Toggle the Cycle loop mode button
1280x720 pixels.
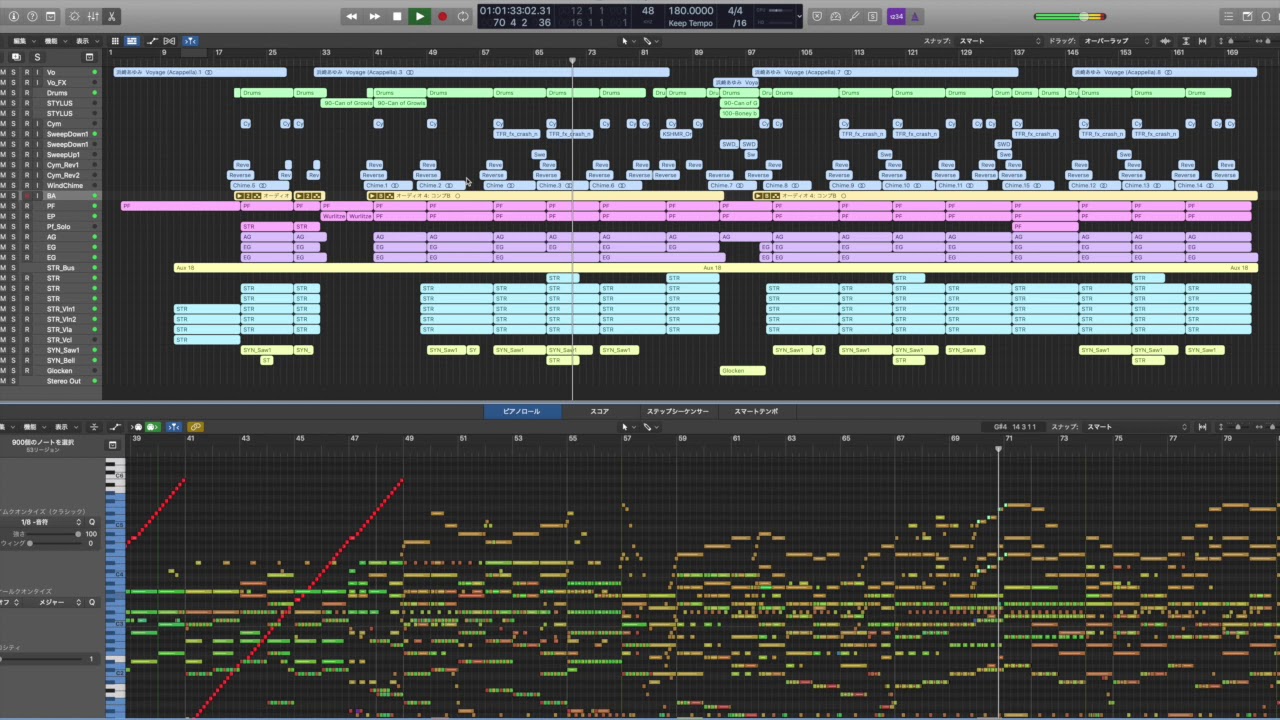463,16
